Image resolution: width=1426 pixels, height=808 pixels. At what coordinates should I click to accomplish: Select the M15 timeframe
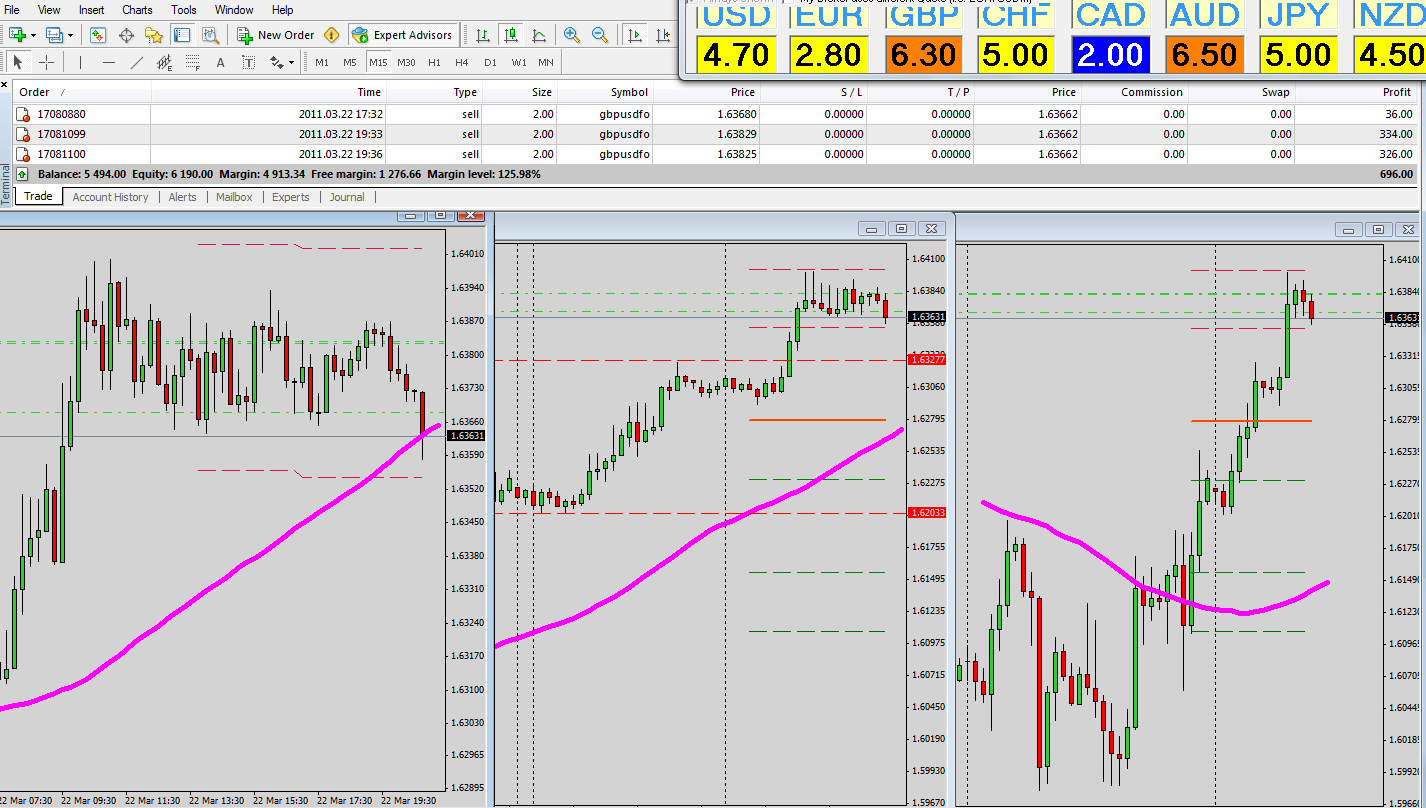tap(378, 62)
